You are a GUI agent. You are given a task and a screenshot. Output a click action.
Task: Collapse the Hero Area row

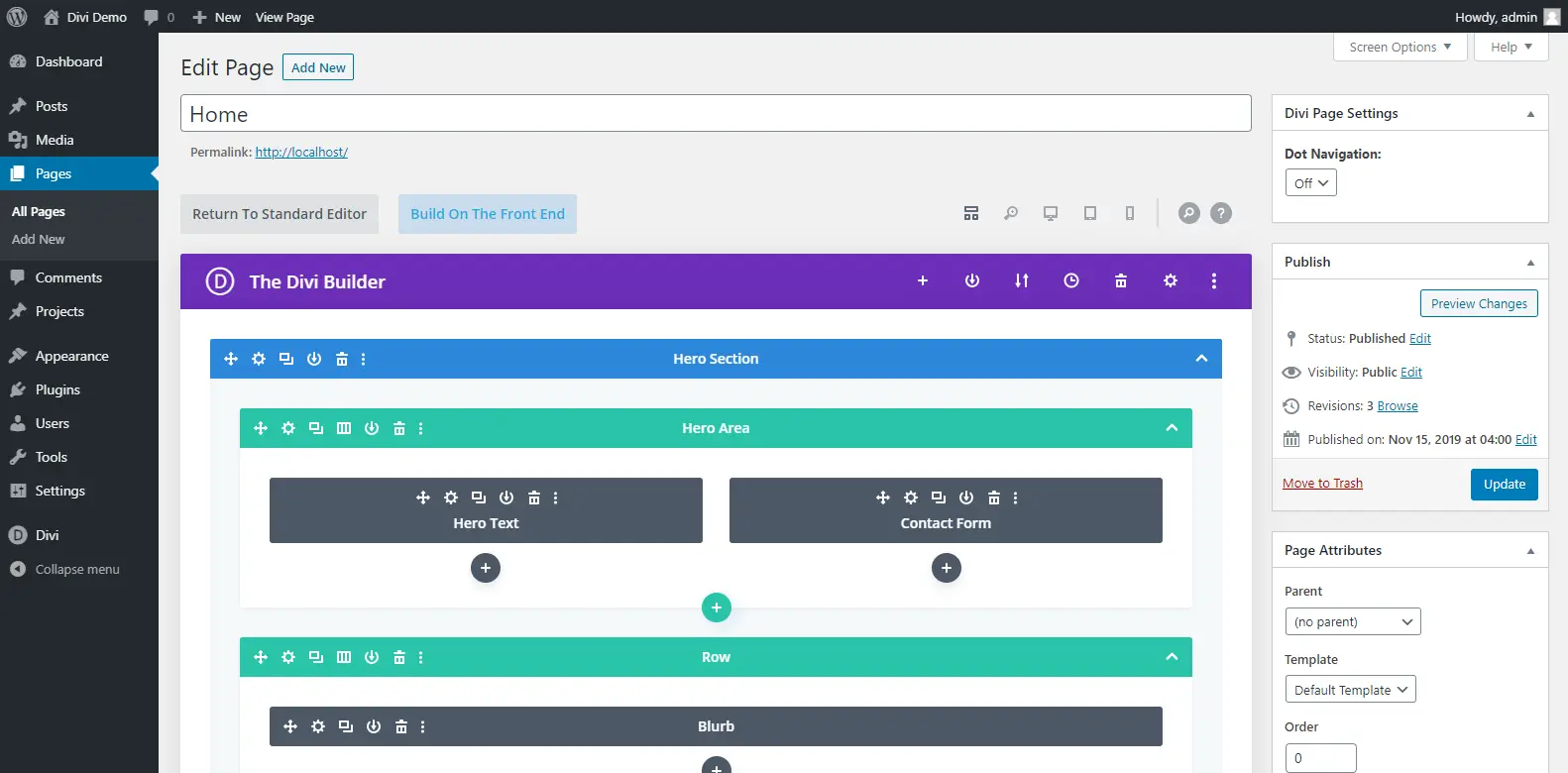point(1172,428)
